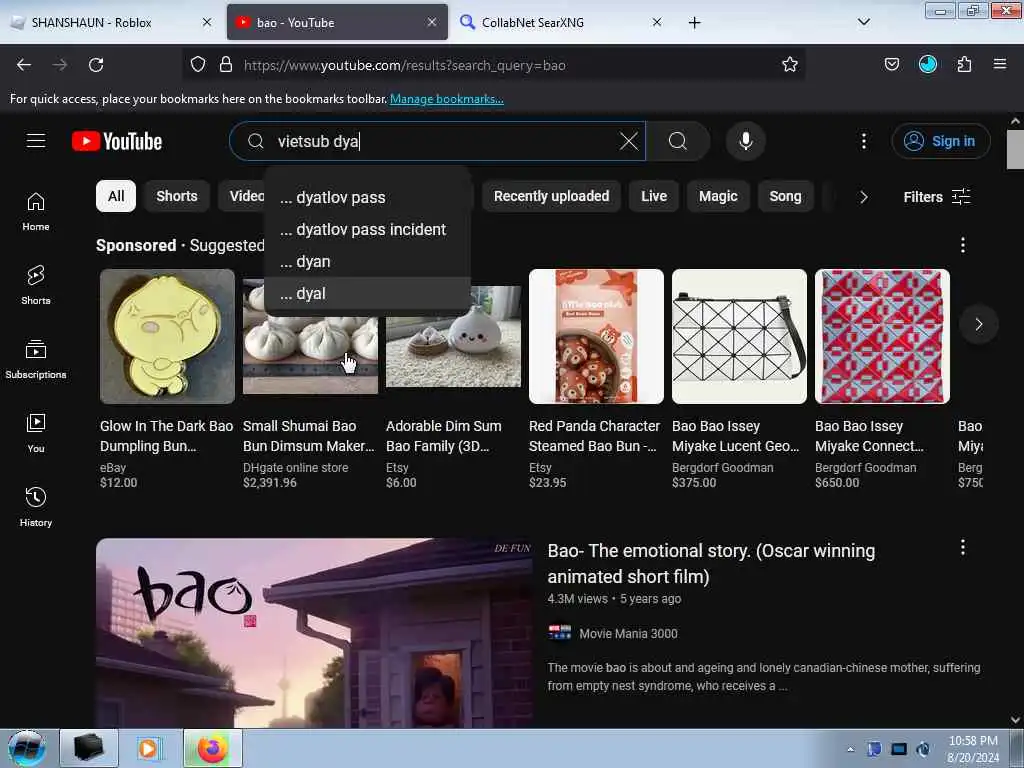The image size is (1024, 768).
Task: Open a new browser tab
Action: click(694, 23)
